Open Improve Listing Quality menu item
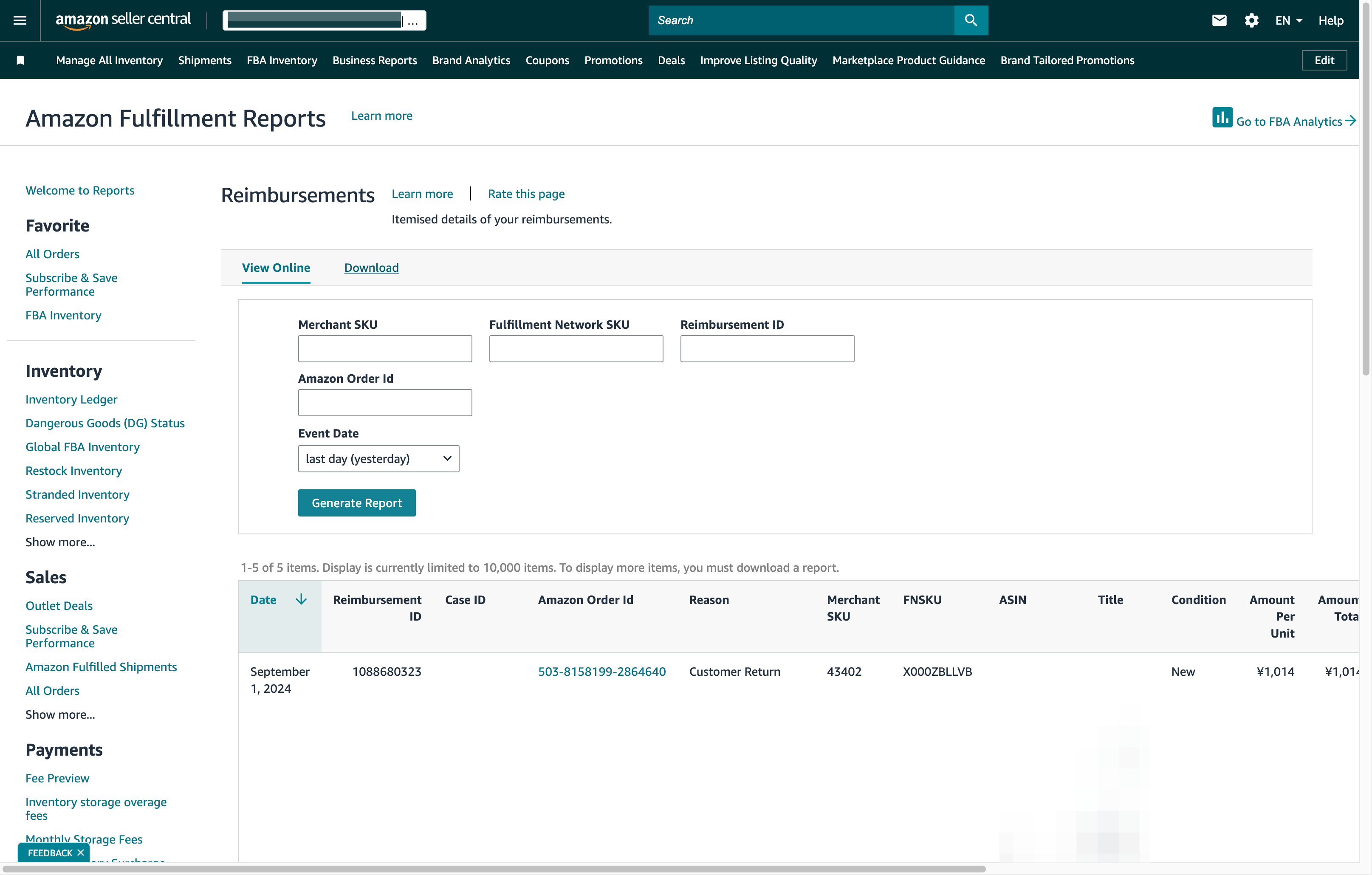This screenshot has height=875, width=1372. tap(758, 60)
